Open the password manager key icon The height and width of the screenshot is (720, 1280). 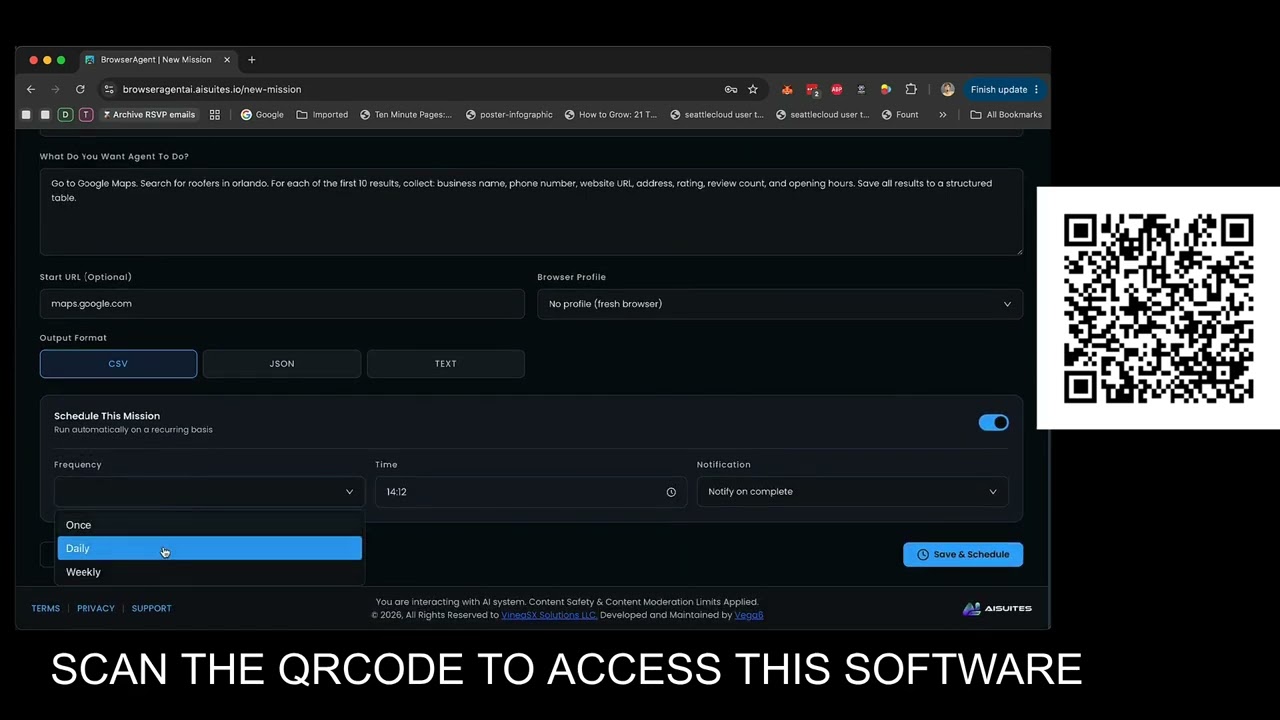click(731, 89)
